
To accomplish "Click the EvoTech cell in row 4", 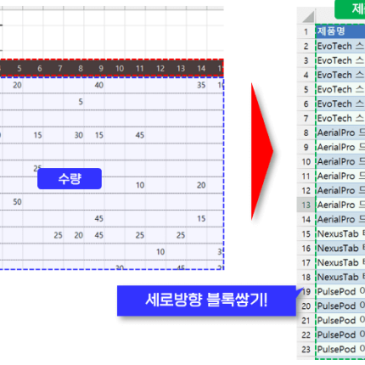I will pyautogui.click(x=340, y=75).
